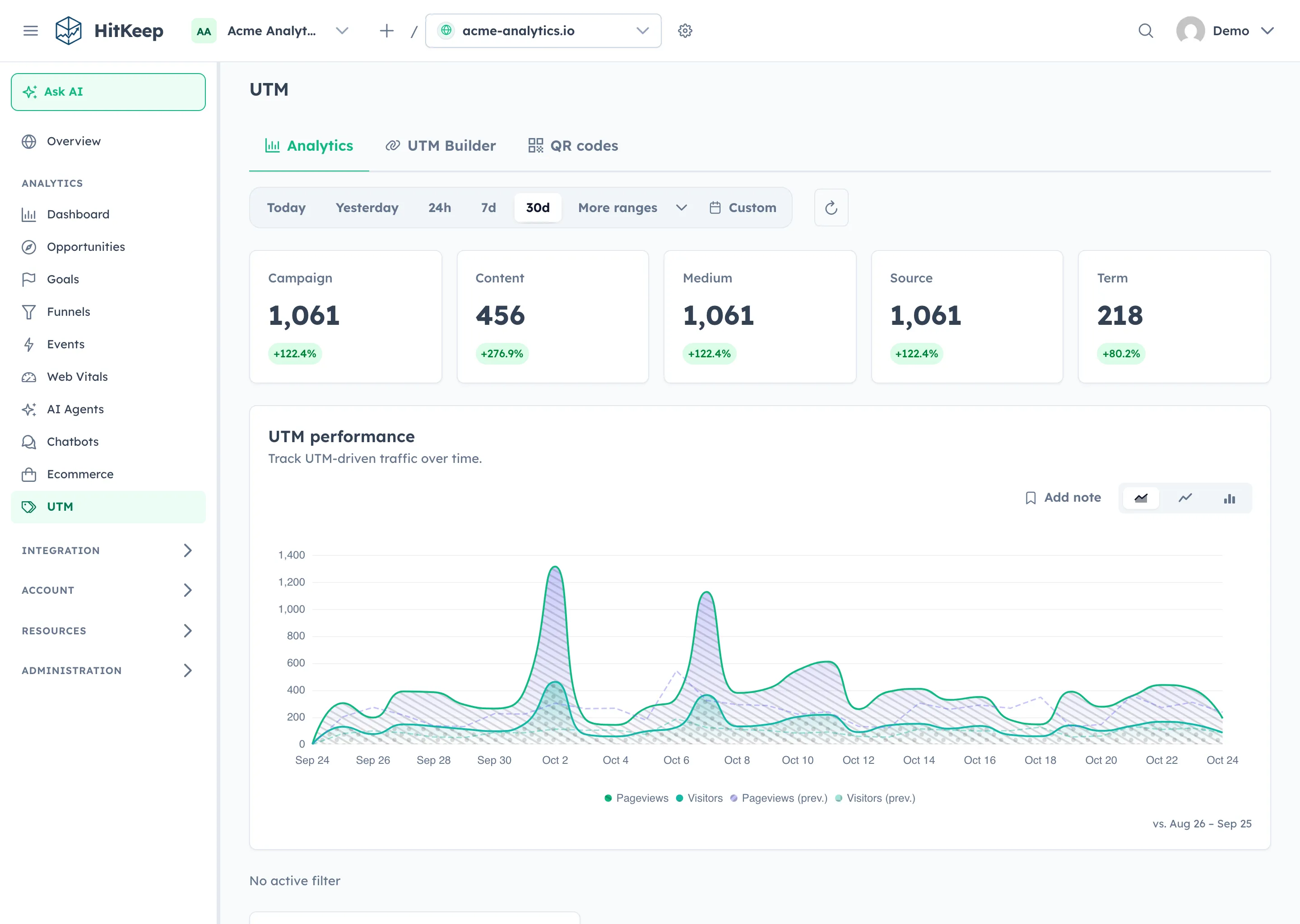1300x924 pixels.
Task: Open the Dashboard sidebar item
Action: [108, 214]
